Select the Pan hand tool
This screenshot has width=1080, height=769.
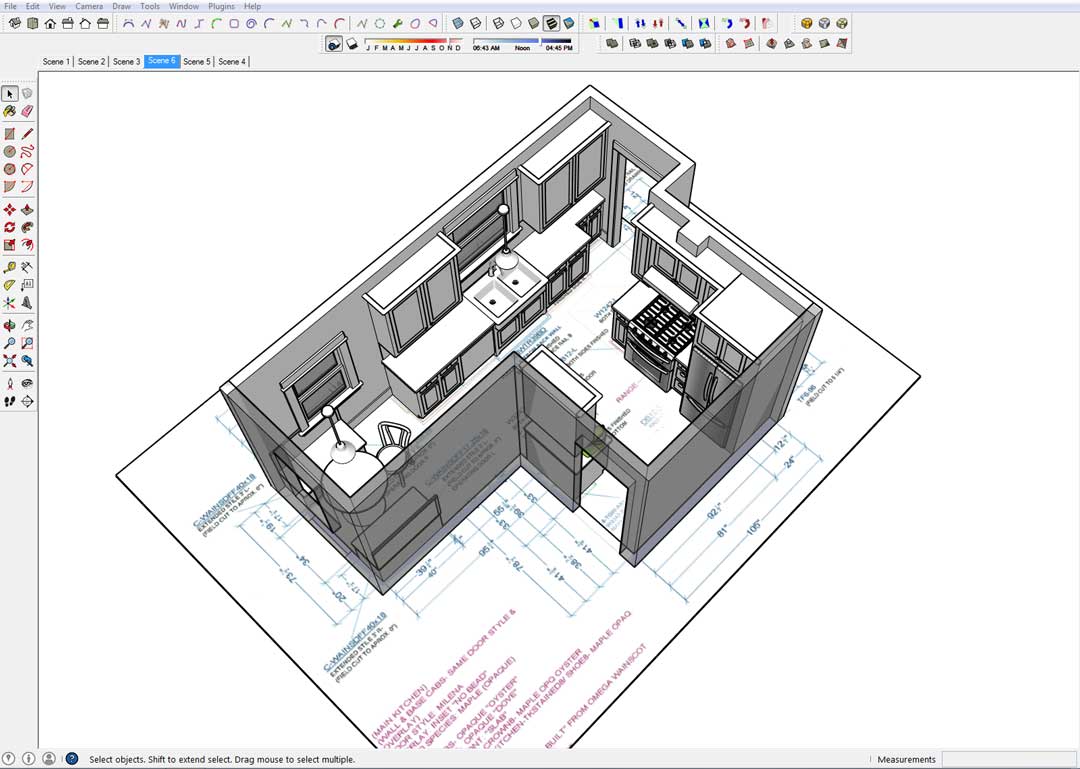pyautogui.click(x=27, y=325)
